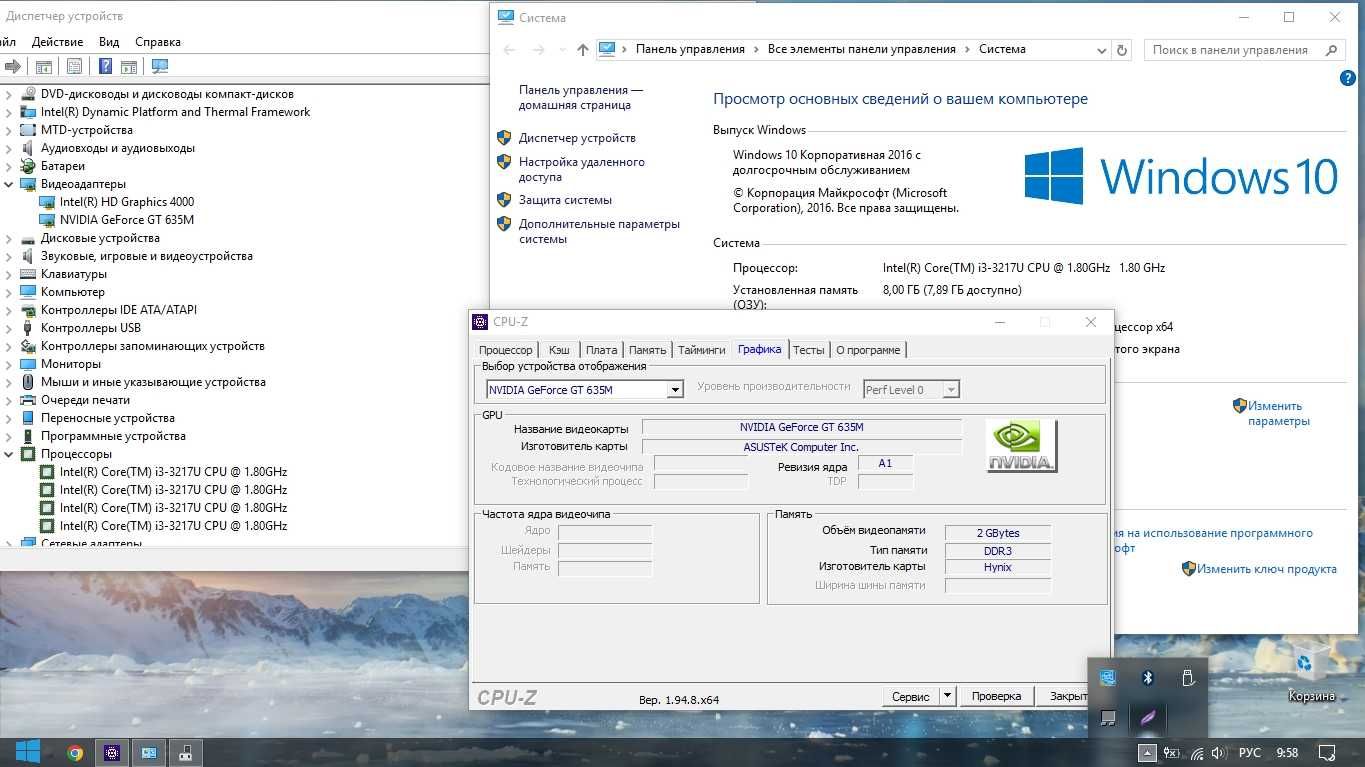Screen dimensions: 1365x767
Task: Click the battery status tray icon
Action: pos(1171,753)
